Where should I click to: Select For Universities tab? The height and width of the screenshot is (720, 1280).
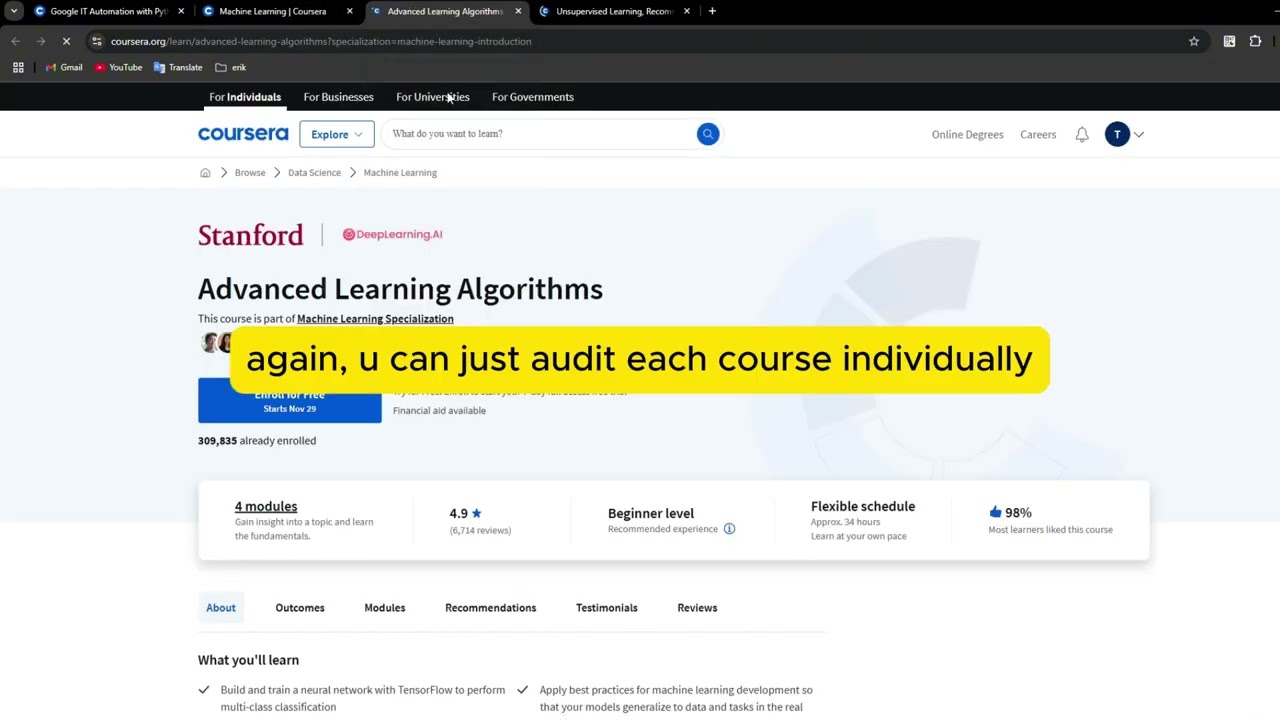(x=432, y=97)
